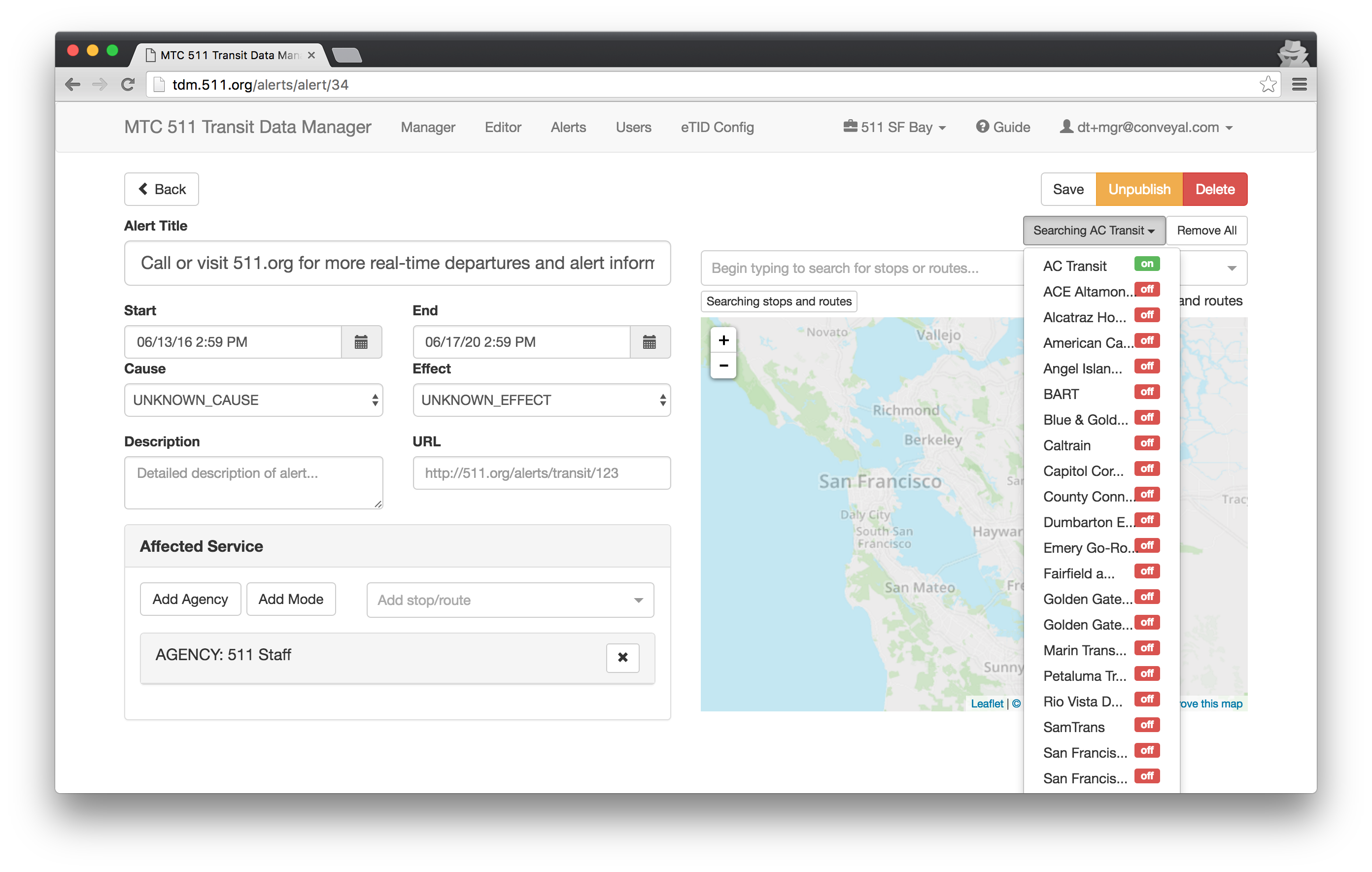Open the Guide help page

click(1003, 127)
